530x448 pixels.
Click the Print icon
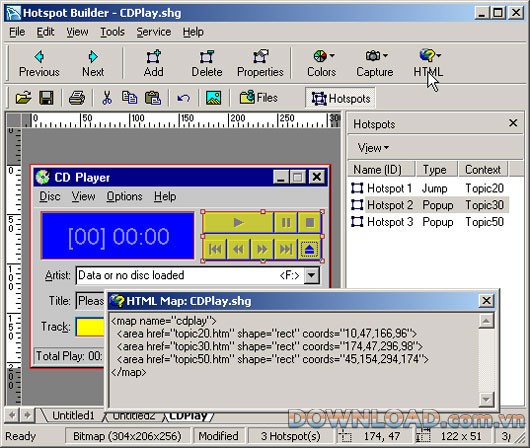click(x=77, y=98)
